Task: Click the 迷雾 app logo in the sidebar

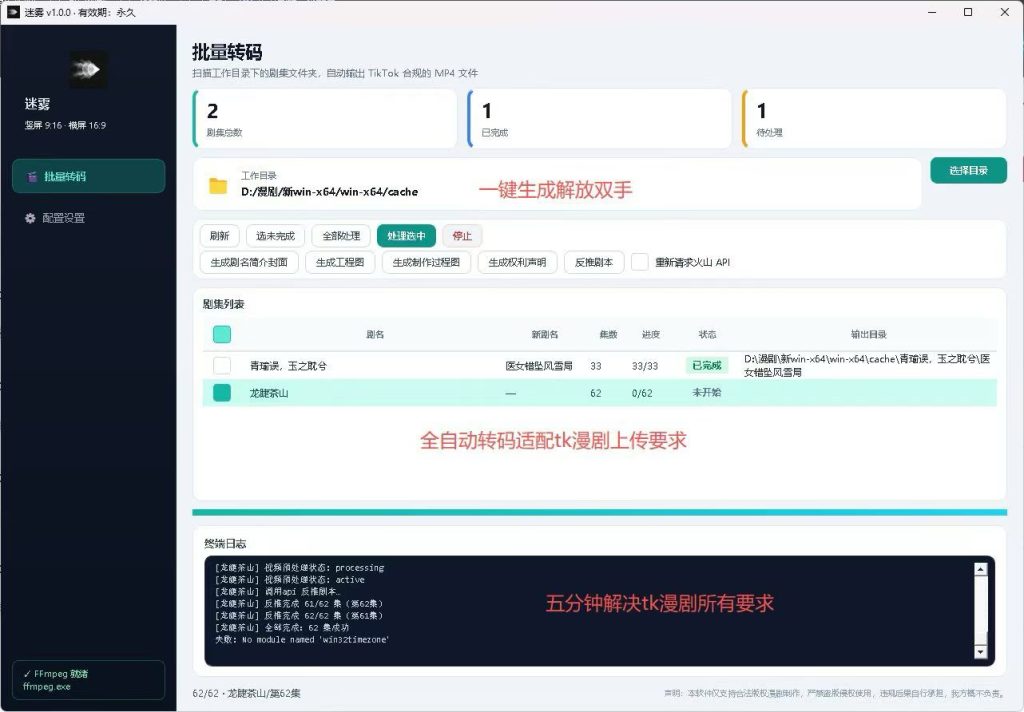Action: 89,69
